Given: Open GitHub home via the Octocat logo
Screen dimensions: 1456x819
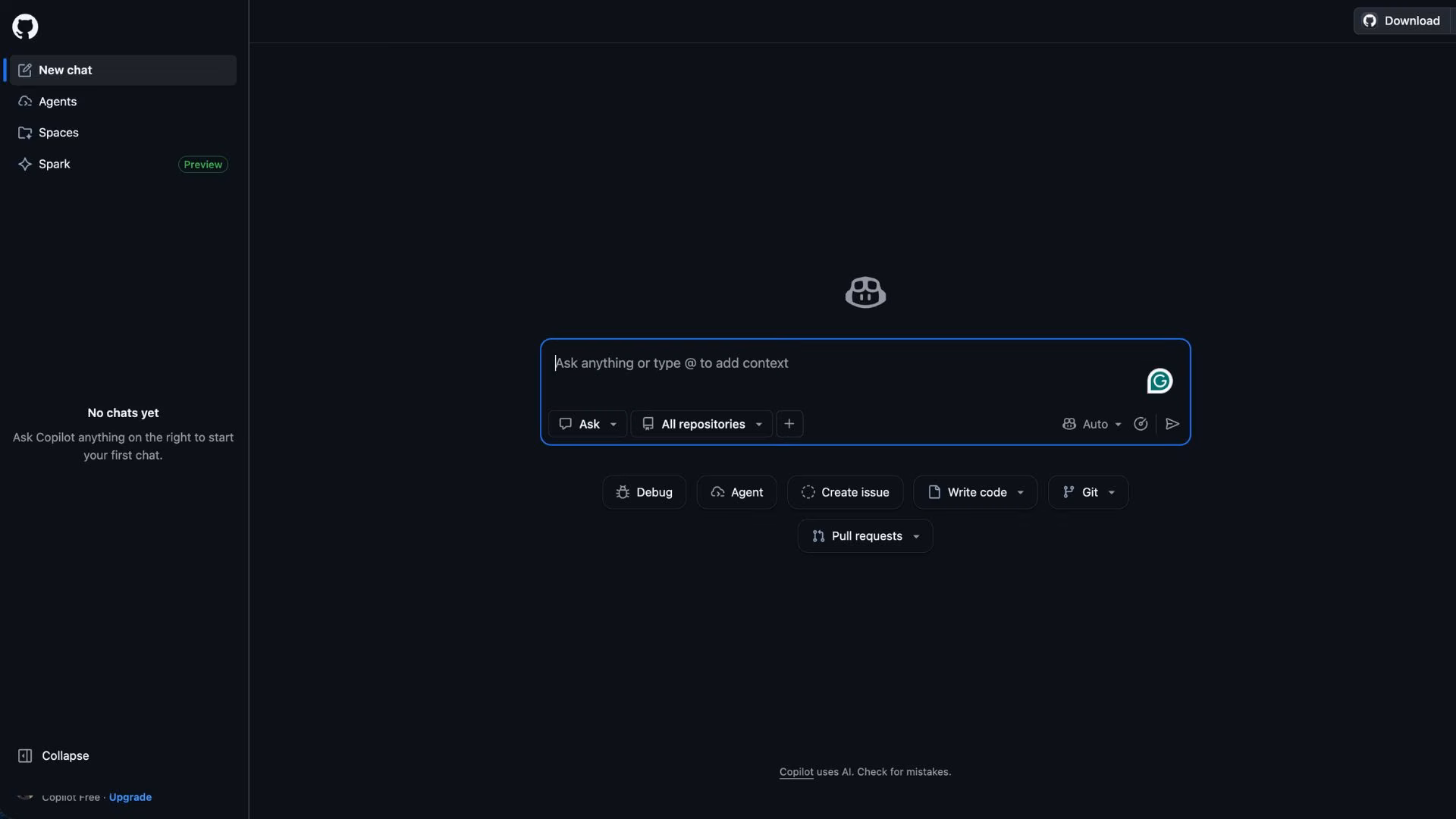Looking at the screenshot, I should [25, 27].
